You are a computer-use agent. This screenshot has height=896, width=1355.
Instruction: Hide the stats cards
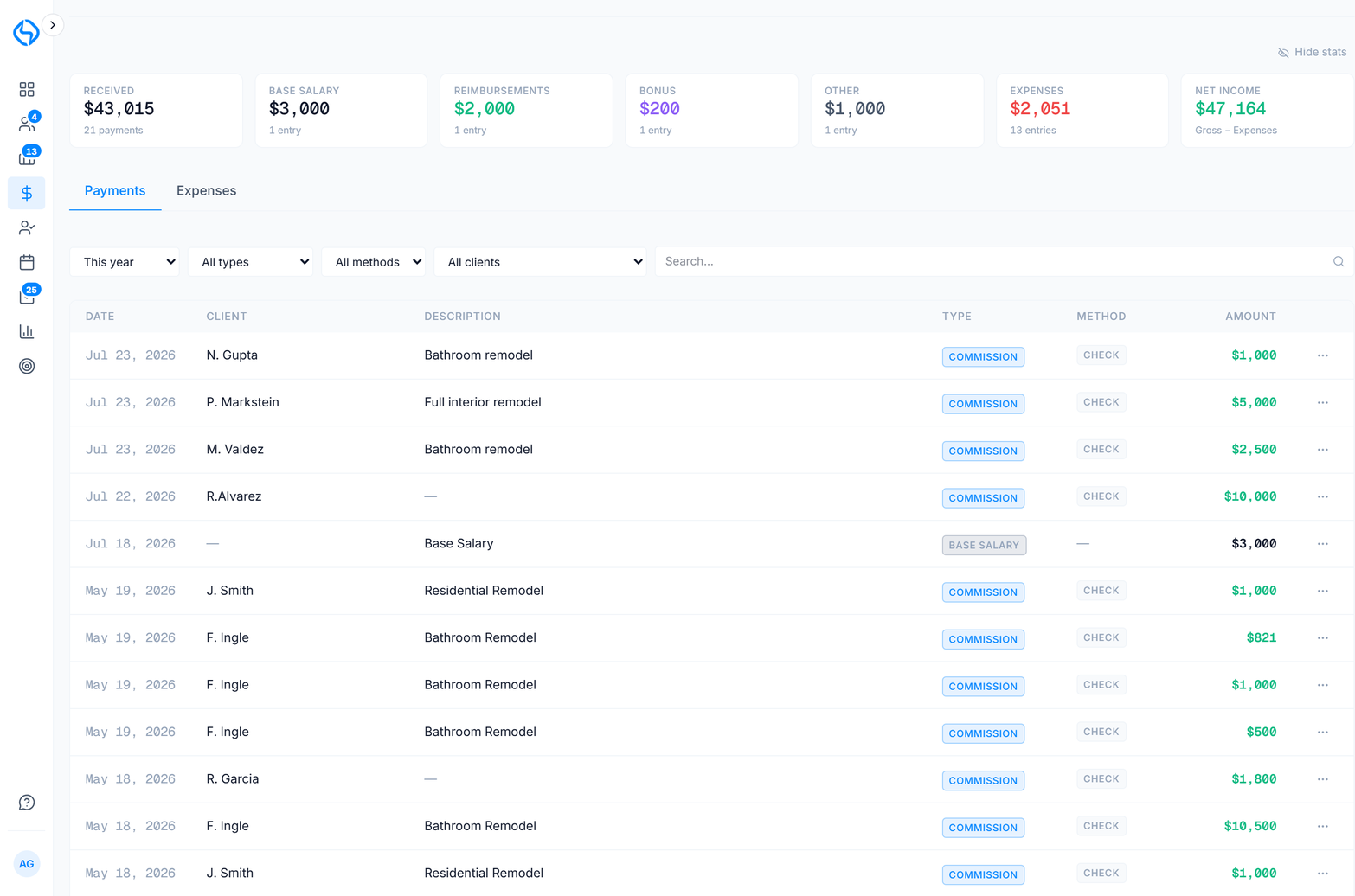[1312, 52]
